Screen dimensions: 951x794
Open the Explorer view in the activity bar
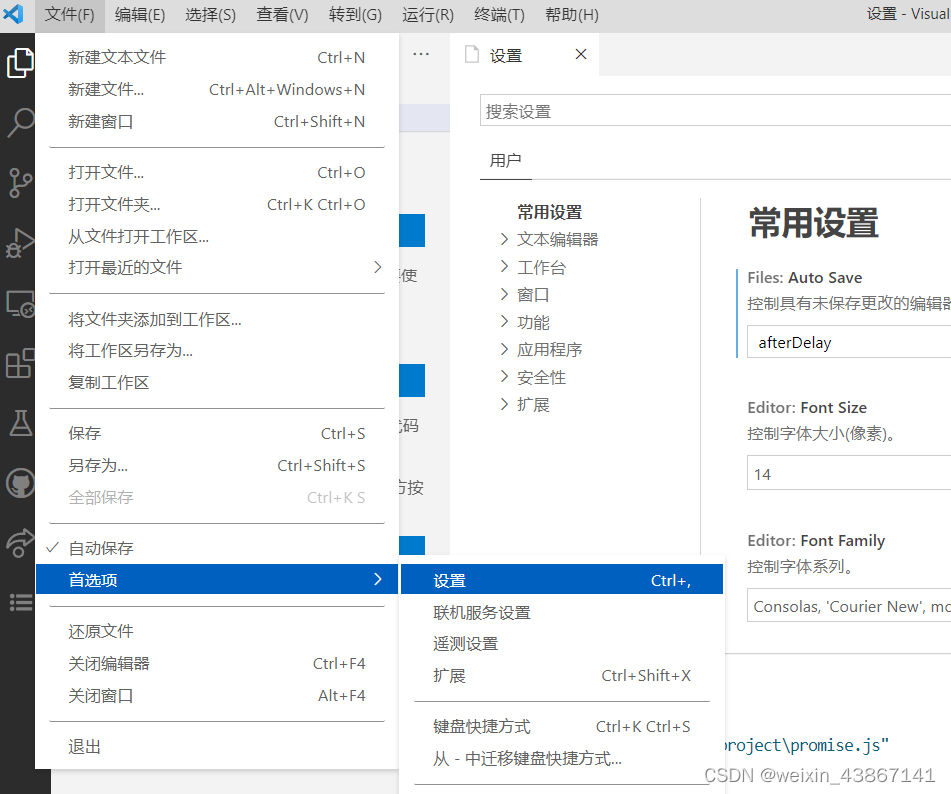21,62
